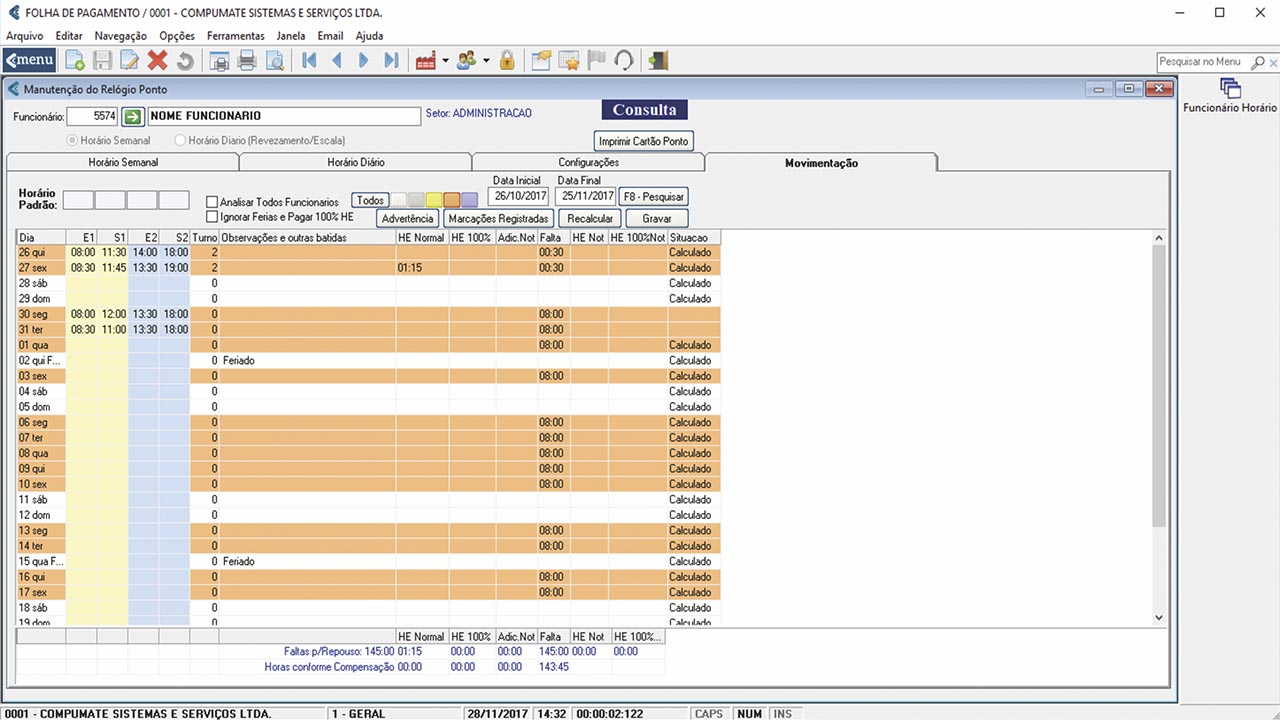Enable Analisar Todos Funcionarios checkbox
This screenshot has width=1280, height=720.
(x=212, y=202)
